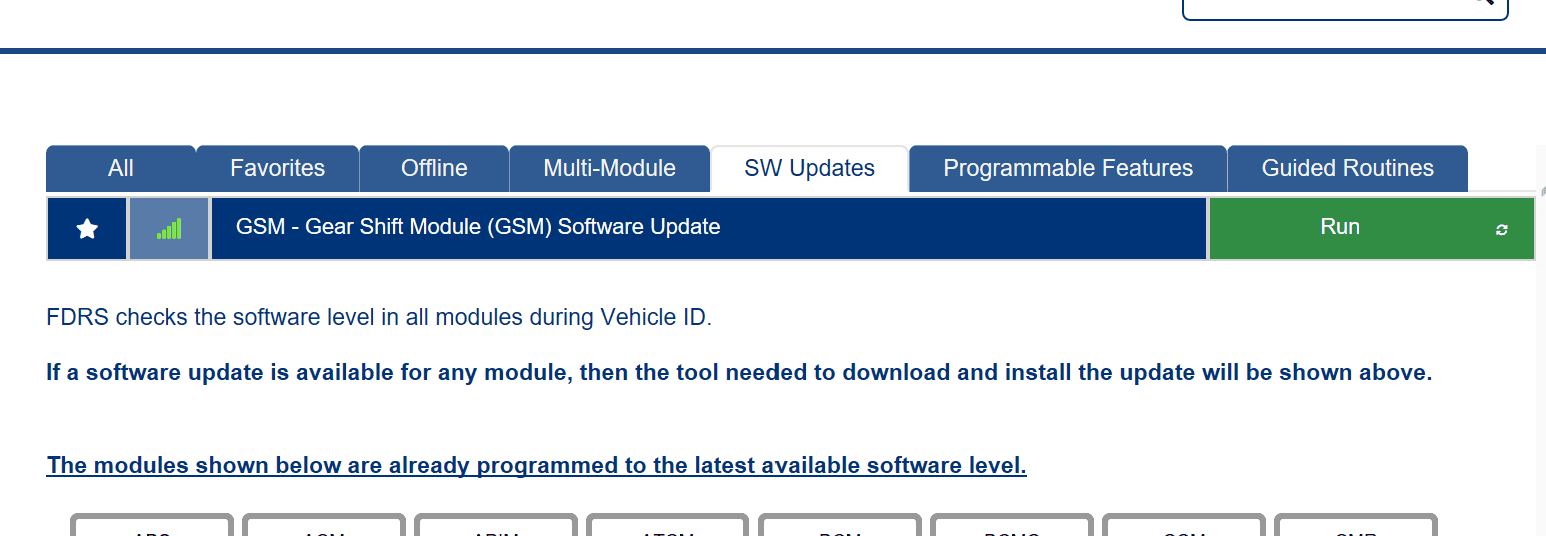Screen dimensions: 1546x536
Task: Click the refresh icon inside Run button
Action: (1501, 229)
